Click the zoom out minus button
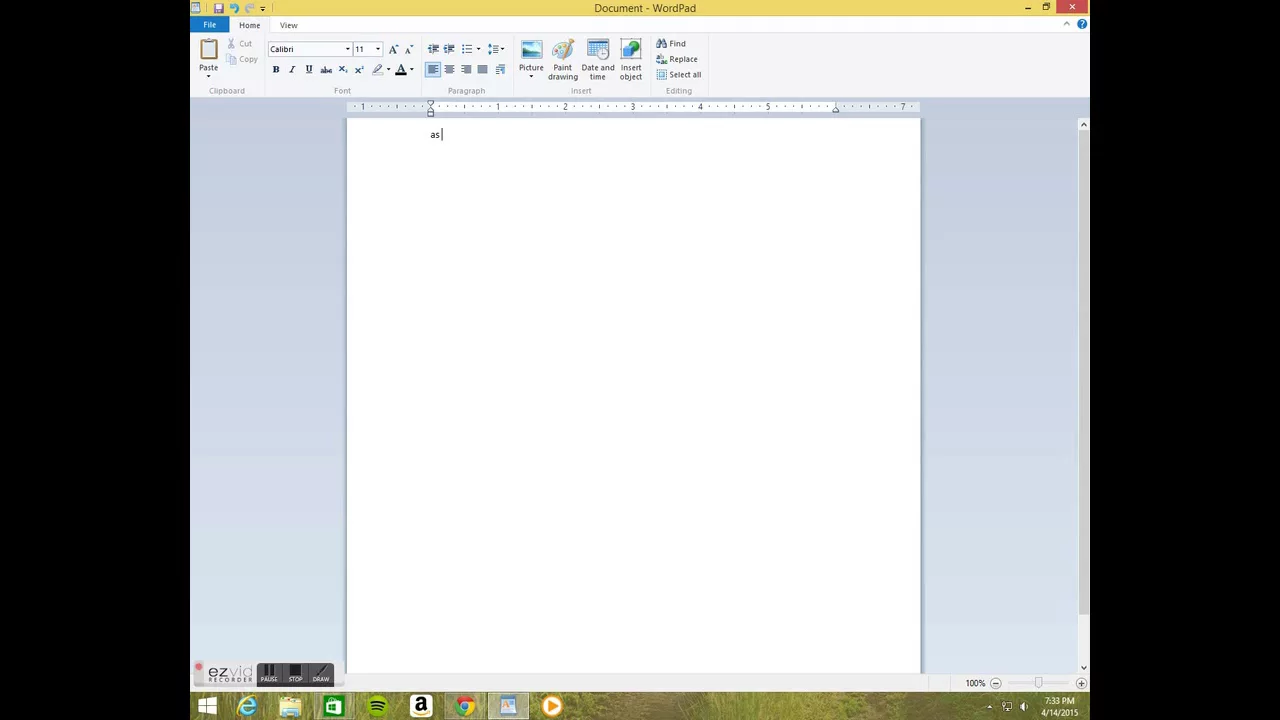This screenshot has width=1280, height=720. point(995,683)
